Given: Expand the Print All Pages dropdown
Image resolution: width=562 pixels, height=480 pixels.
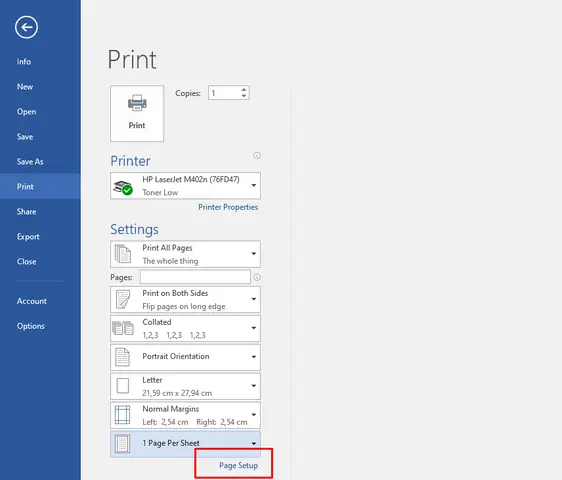Looking at the screenshot, I should pos(185,254).
